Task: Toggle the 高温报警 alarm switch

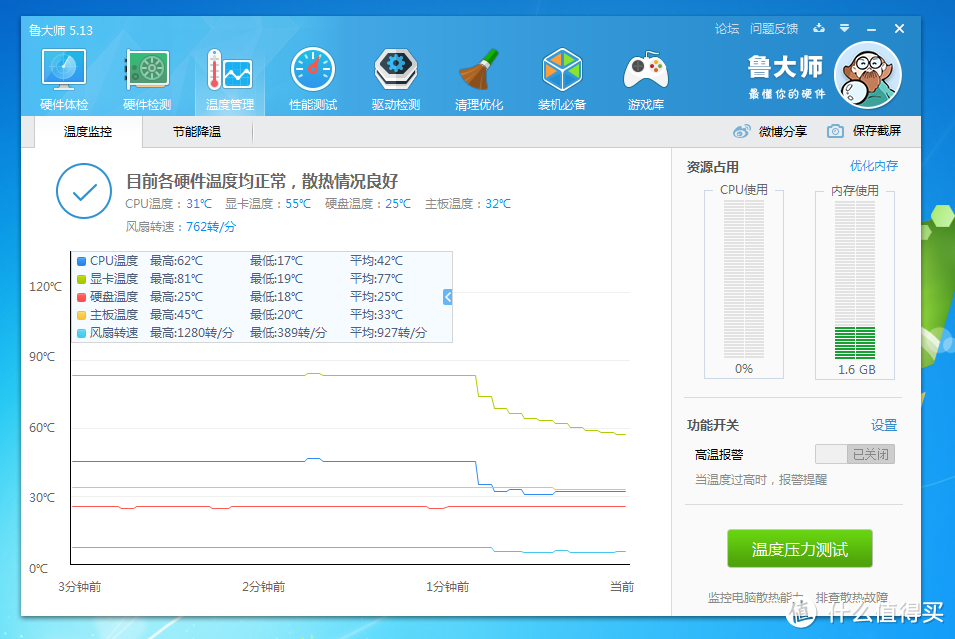Action: (x=855, y=454)
